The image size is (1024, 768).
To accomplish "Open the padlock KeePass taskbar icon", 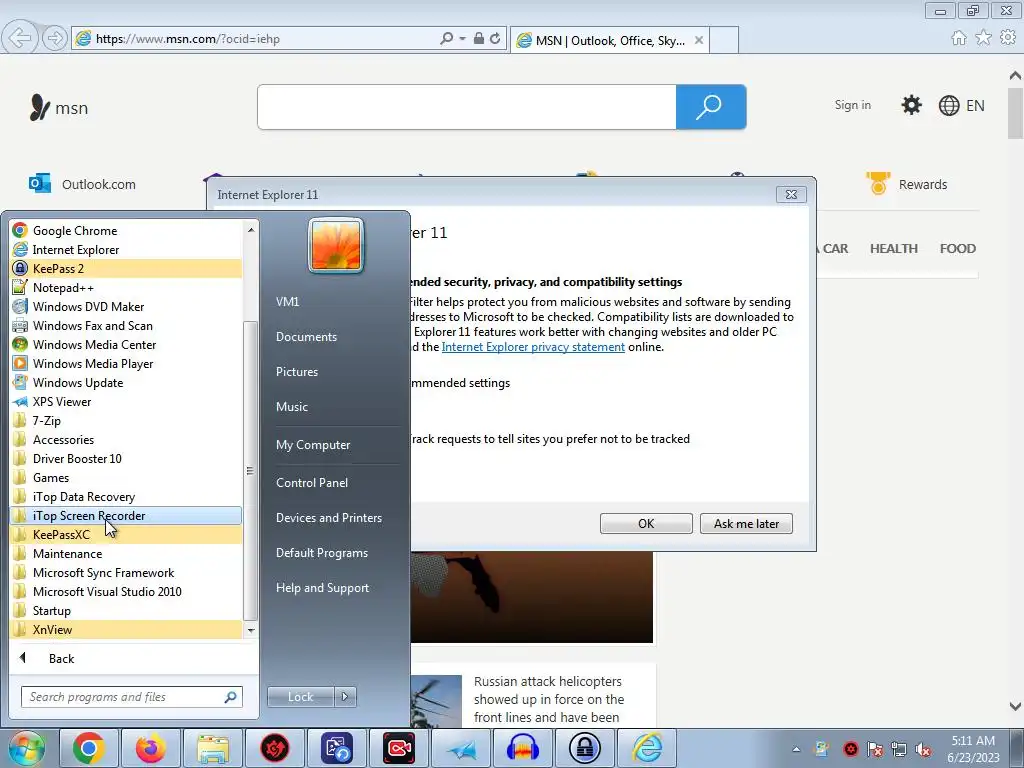I will tap(584, 748).
